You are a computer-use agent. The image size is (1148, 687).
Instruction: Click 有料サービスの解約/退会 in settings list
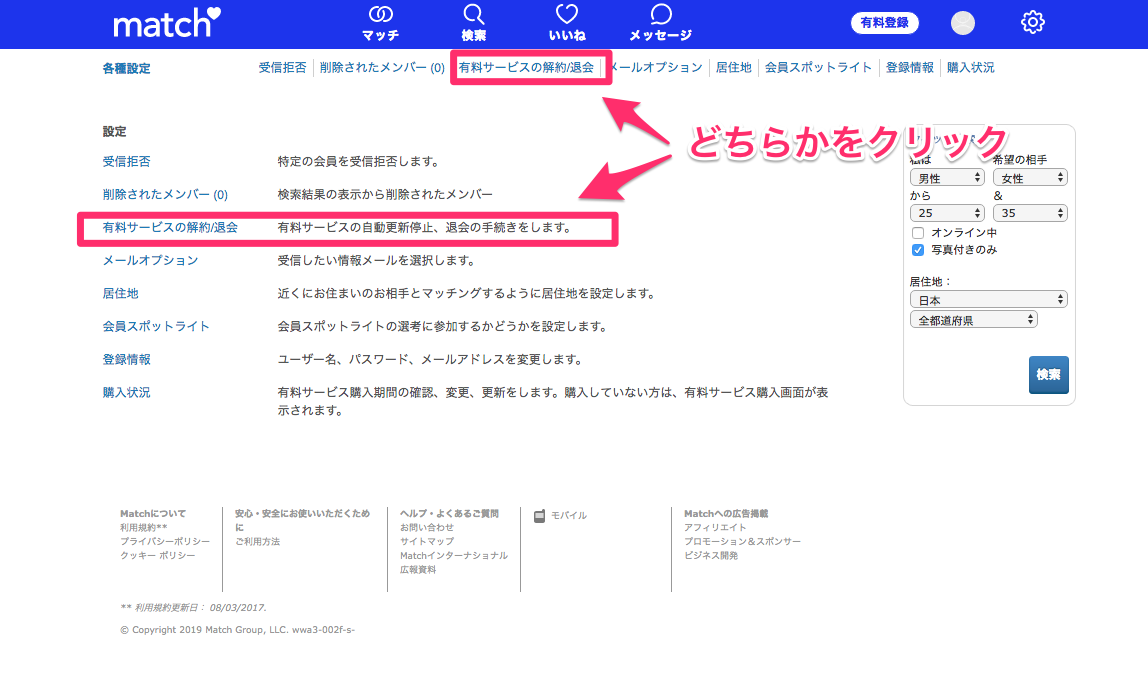(170, 228)
